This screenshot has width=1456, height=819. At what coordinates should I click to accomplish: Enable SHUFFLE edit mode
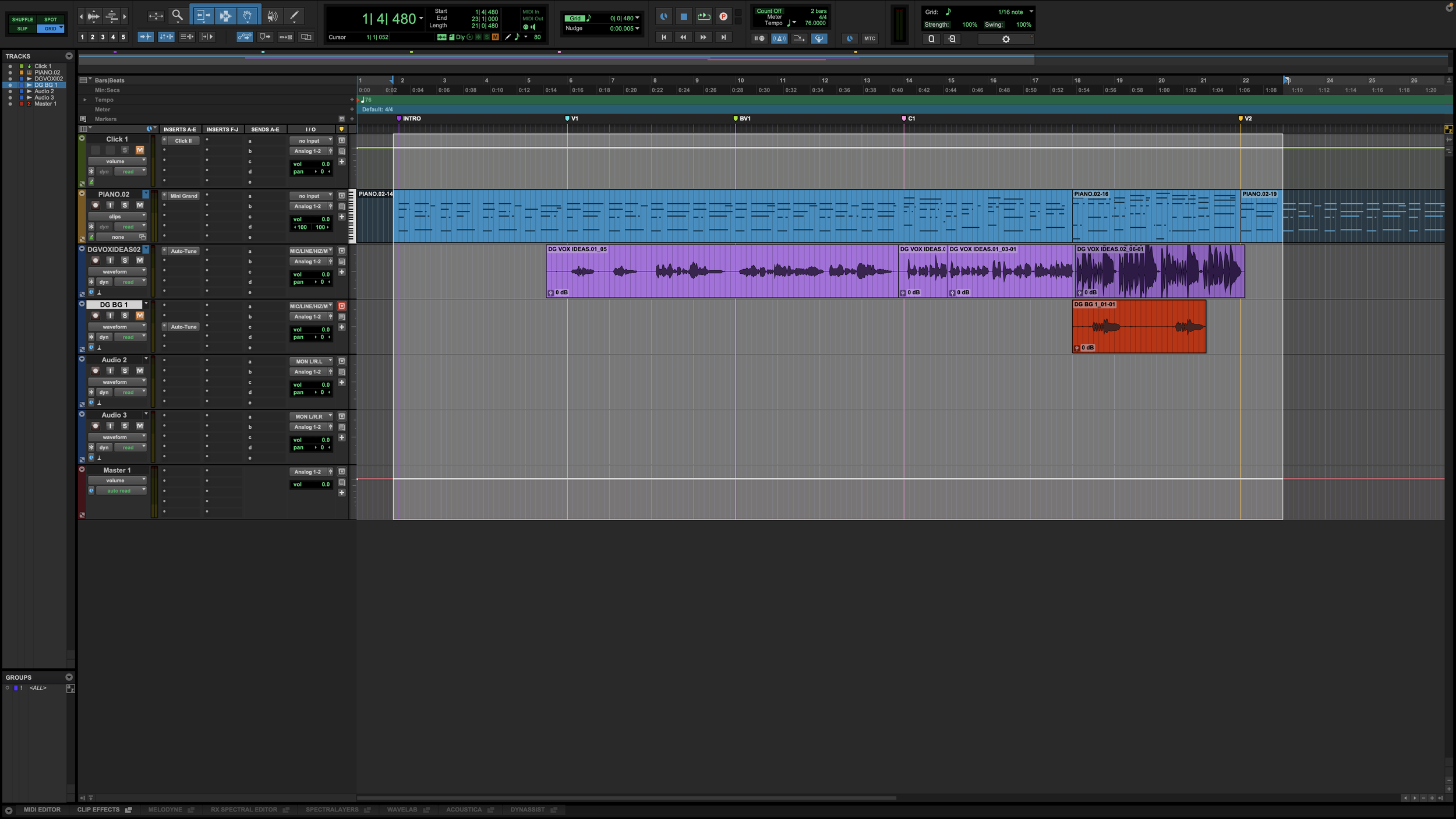[22, 19]
